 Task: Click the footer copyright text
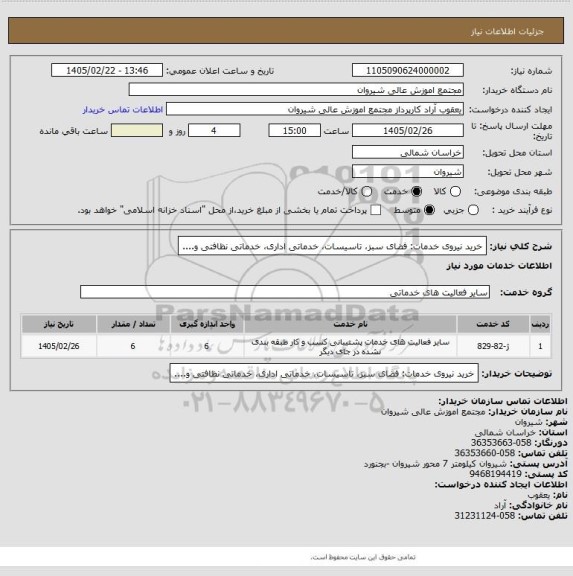pyautogui.click(x=363, y=557)
